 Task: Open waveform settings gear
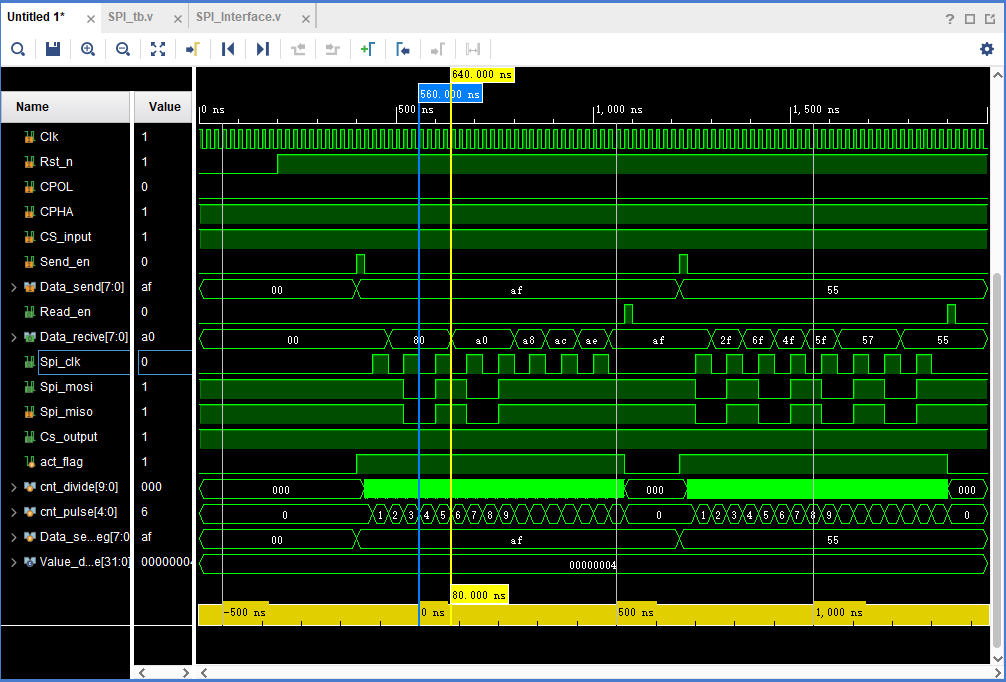[x=987, y=49]
